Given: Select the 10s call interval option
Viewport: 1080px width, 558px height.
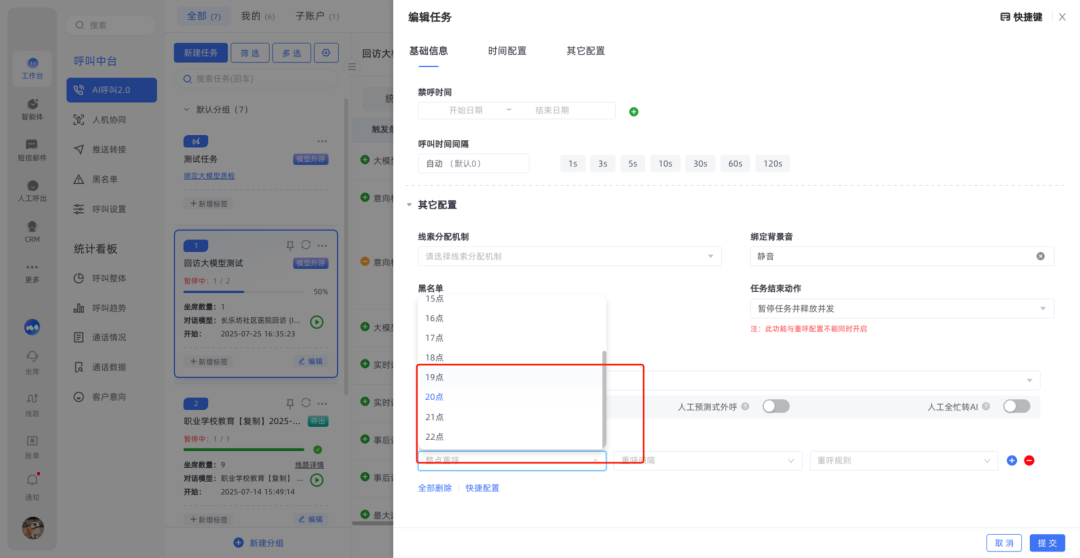Looking at the screenshot, I should click(x=664, y=163).
